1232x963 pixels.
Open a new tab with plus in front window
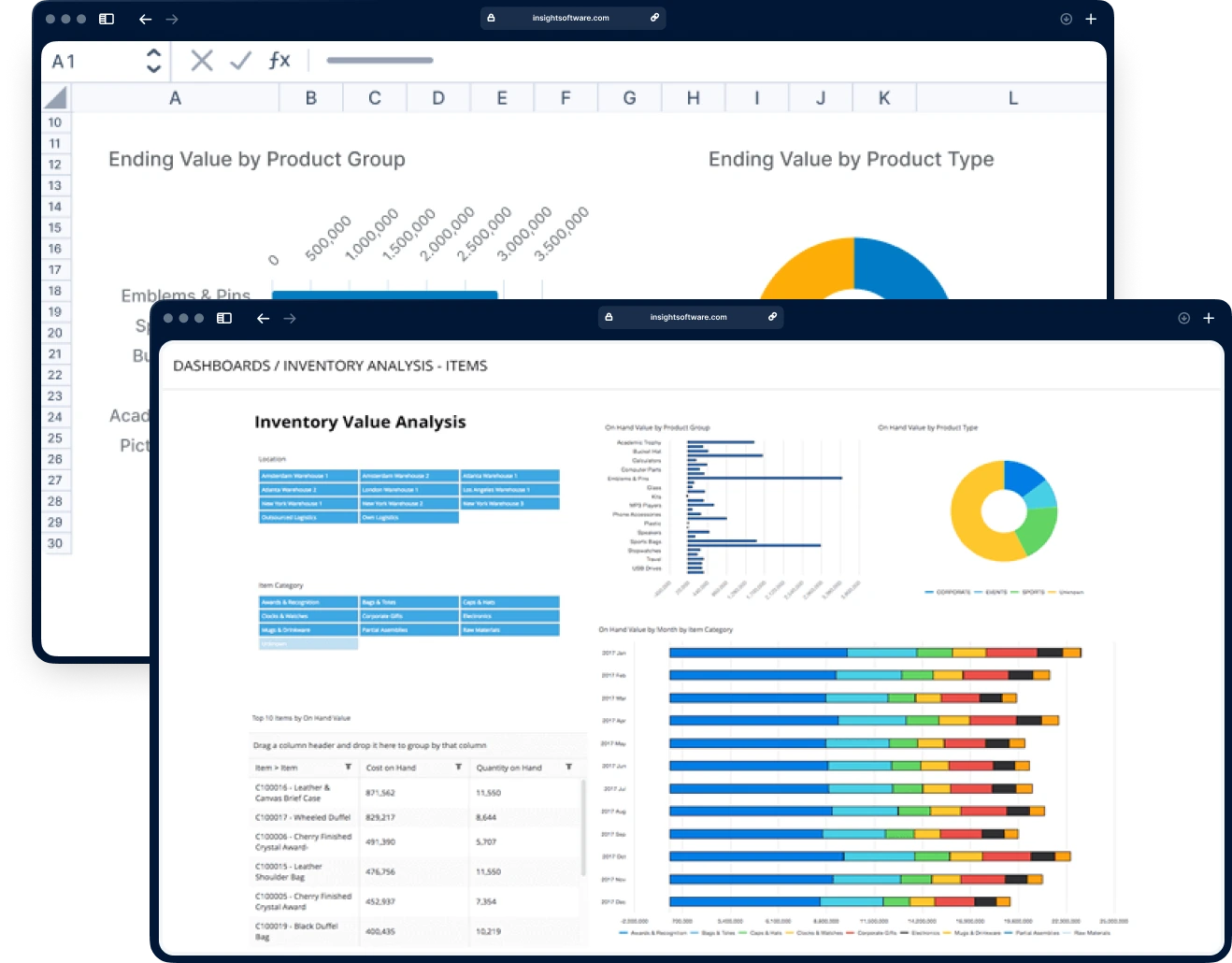pyautogui.click(x=1209, y=318)
